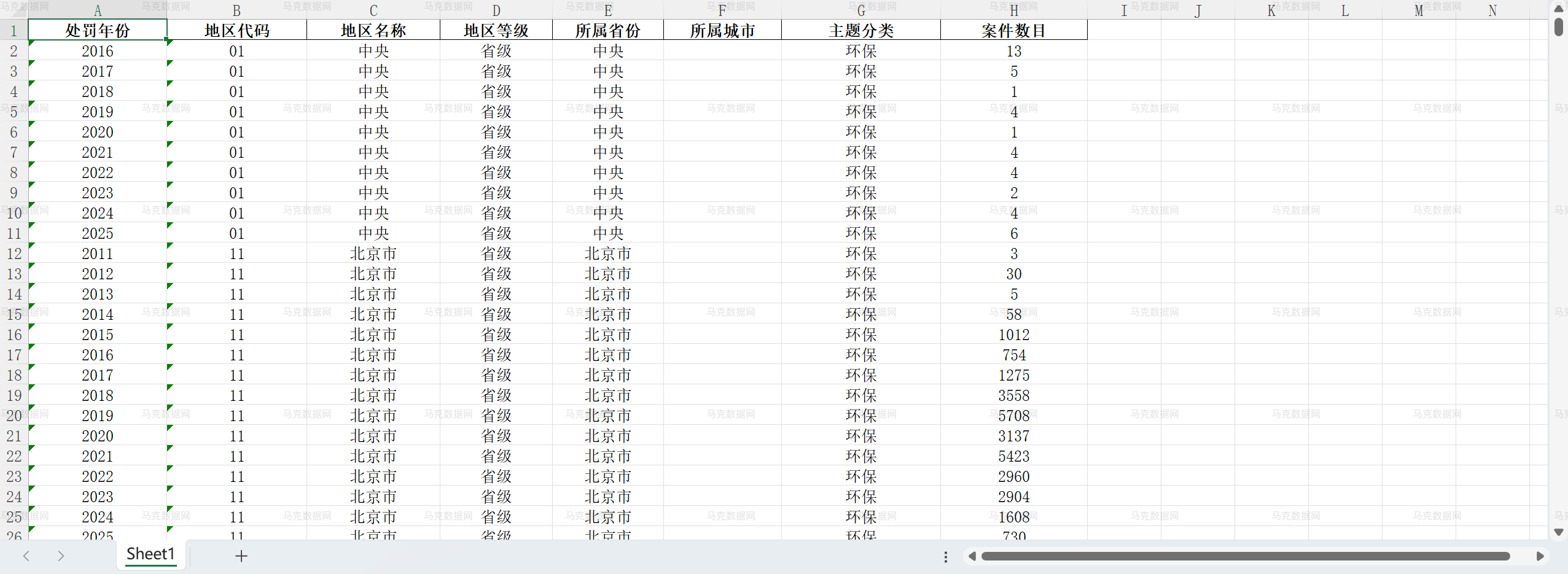Viewport: 1568px width, 574px height.
Task: Add a new sheet with plus icon
Action: (241, 556)
